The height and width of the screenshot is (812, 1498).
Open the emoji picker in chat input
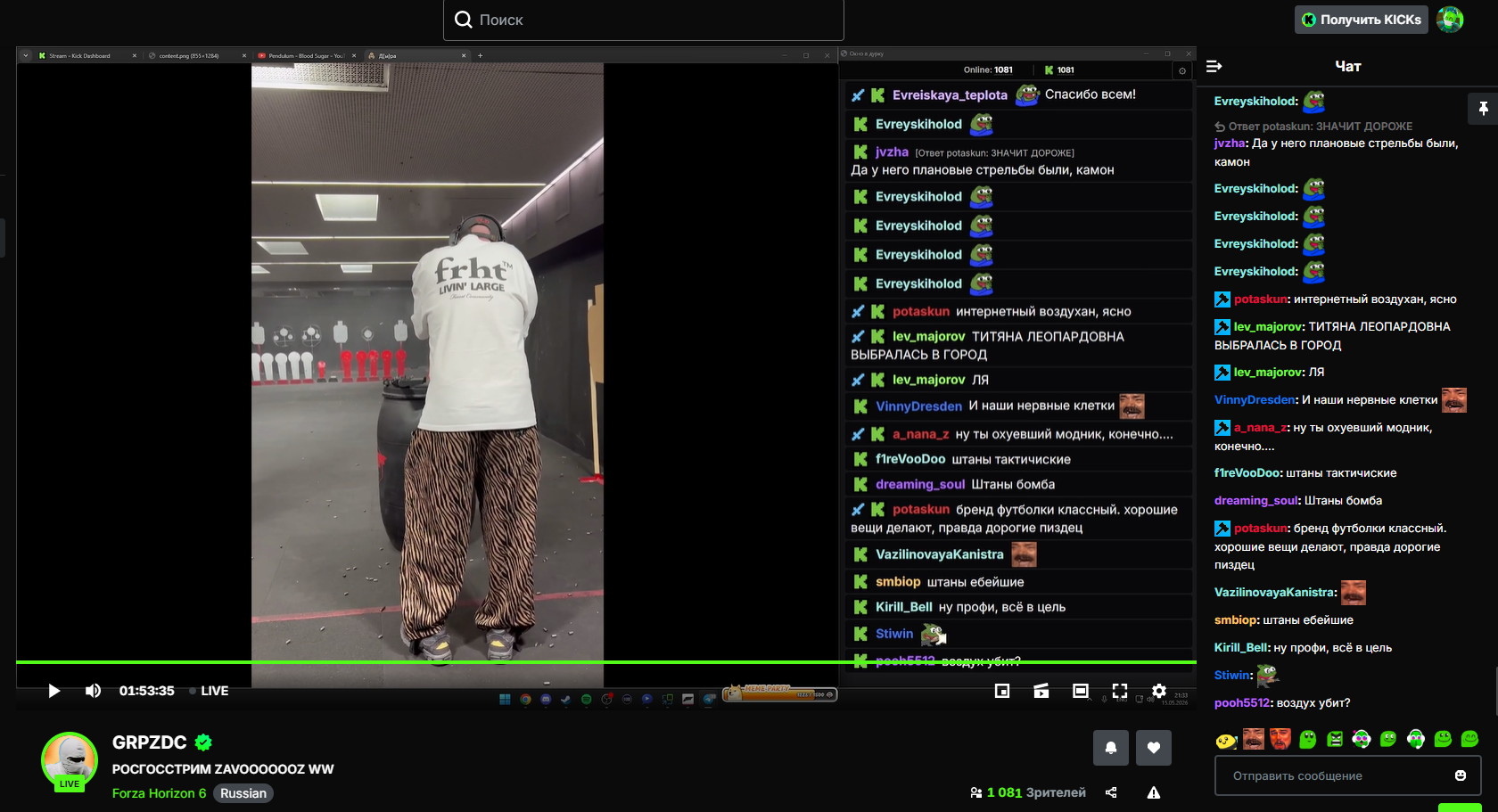coord(1461,775)
